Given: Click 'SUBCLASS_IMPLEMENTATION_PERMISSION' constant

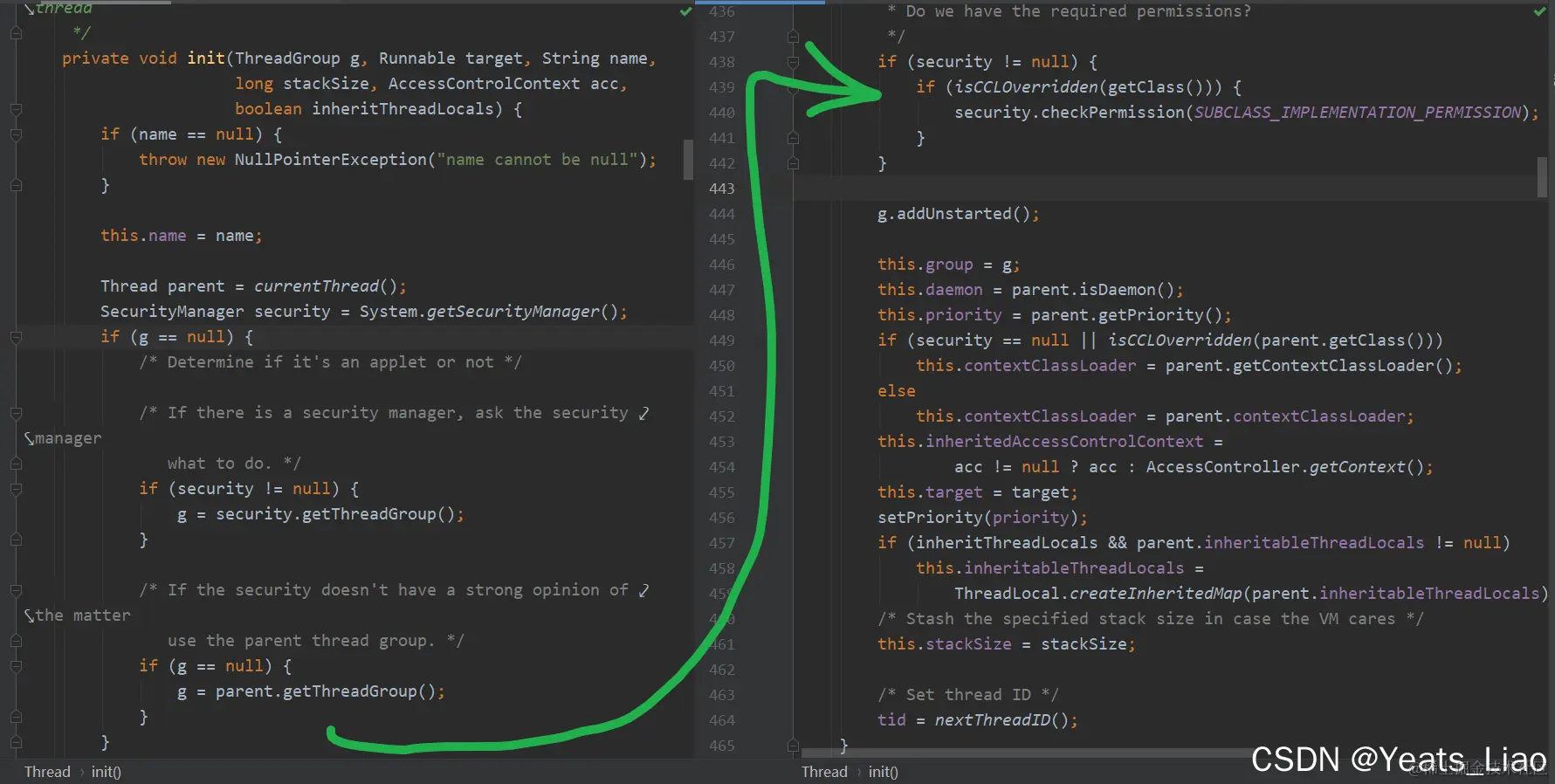Looking at the screenshot, I should [1358, 113].
